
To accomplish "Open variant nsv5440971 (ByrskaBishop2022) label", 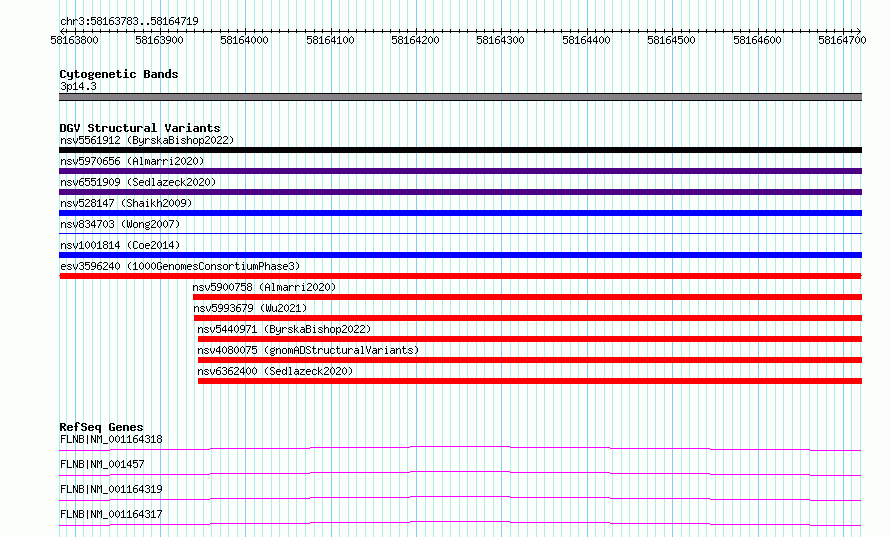I will [x=284, y=329].
